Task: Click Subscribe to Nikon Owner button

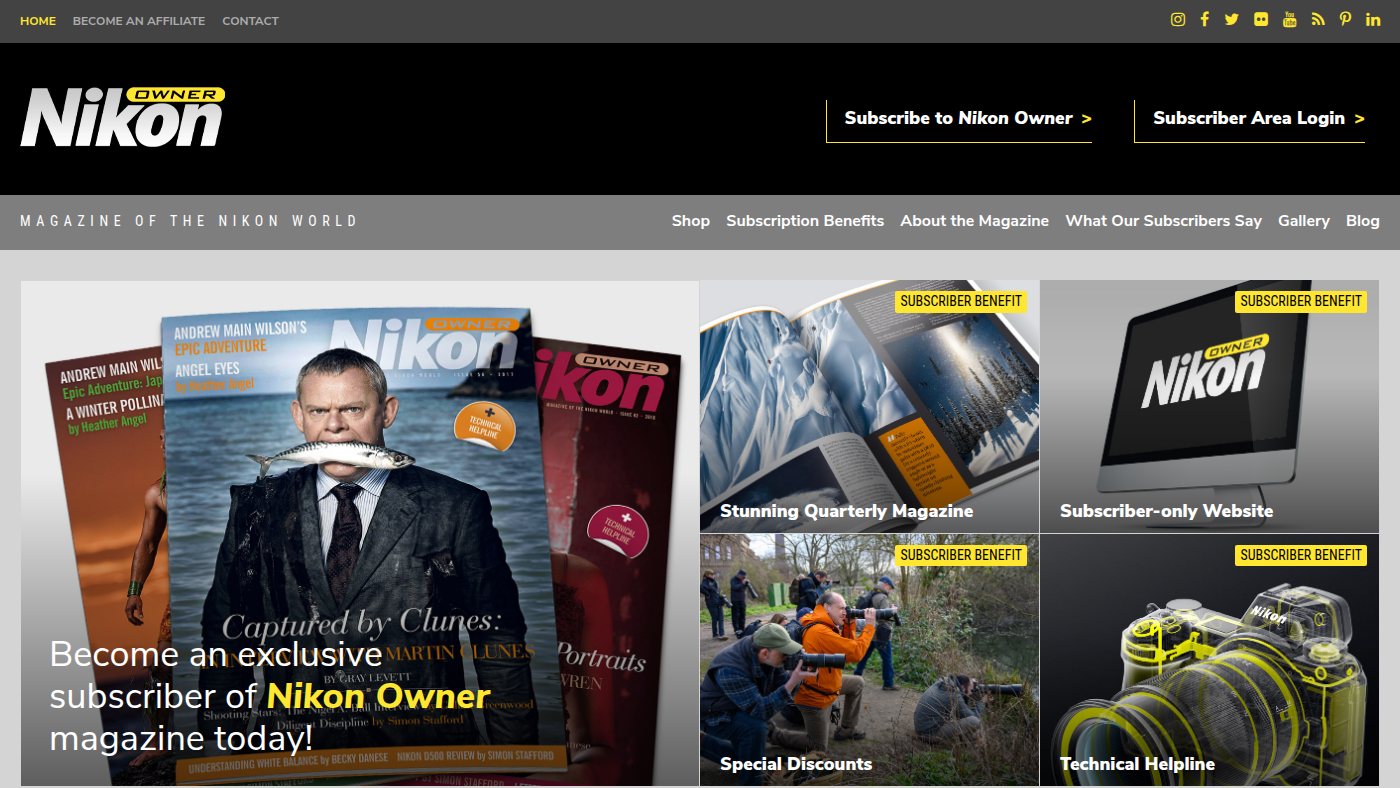Action: point(959,120)
